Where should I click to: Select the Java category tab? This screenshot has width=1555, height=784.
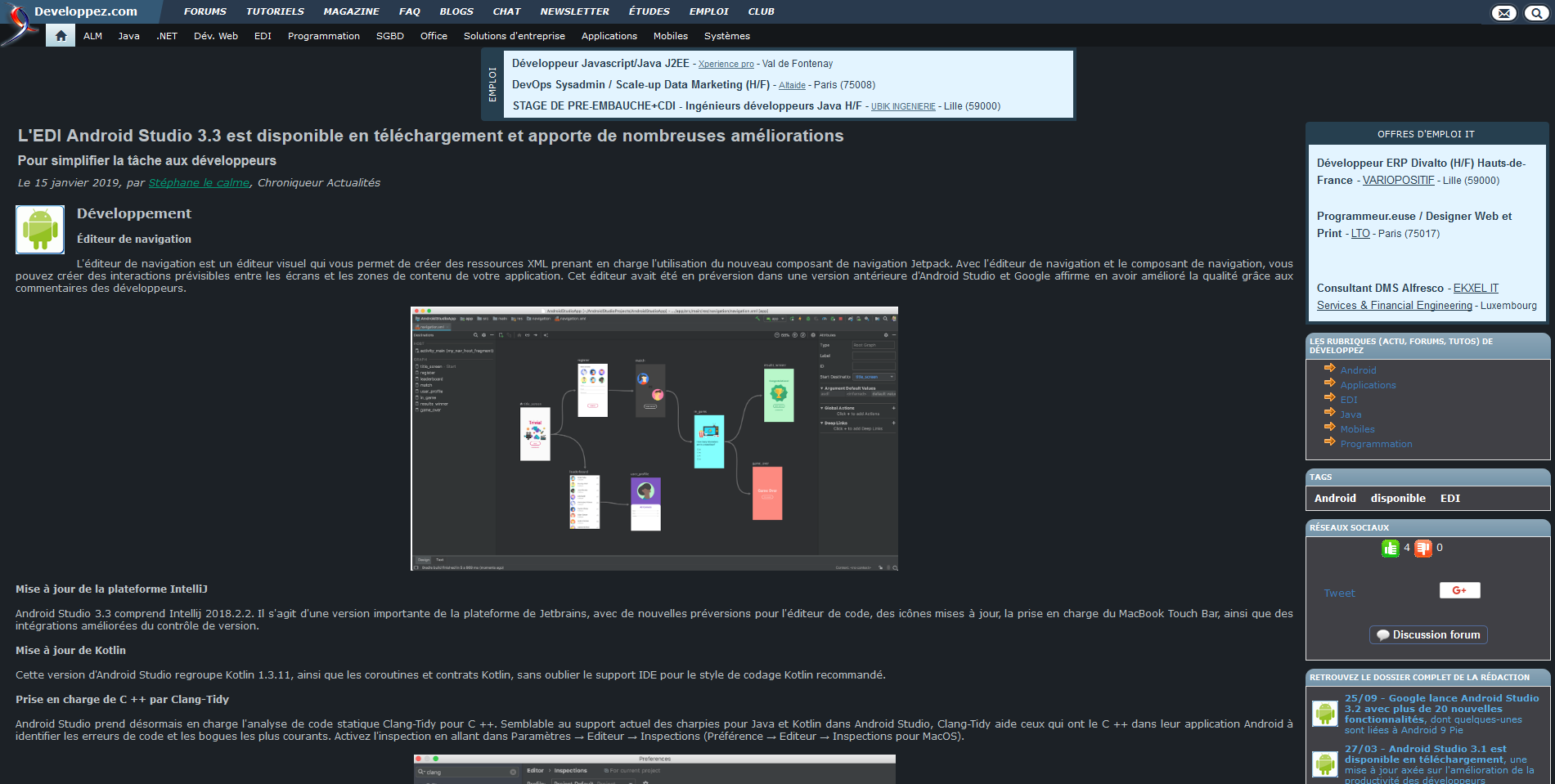[128, 36]
